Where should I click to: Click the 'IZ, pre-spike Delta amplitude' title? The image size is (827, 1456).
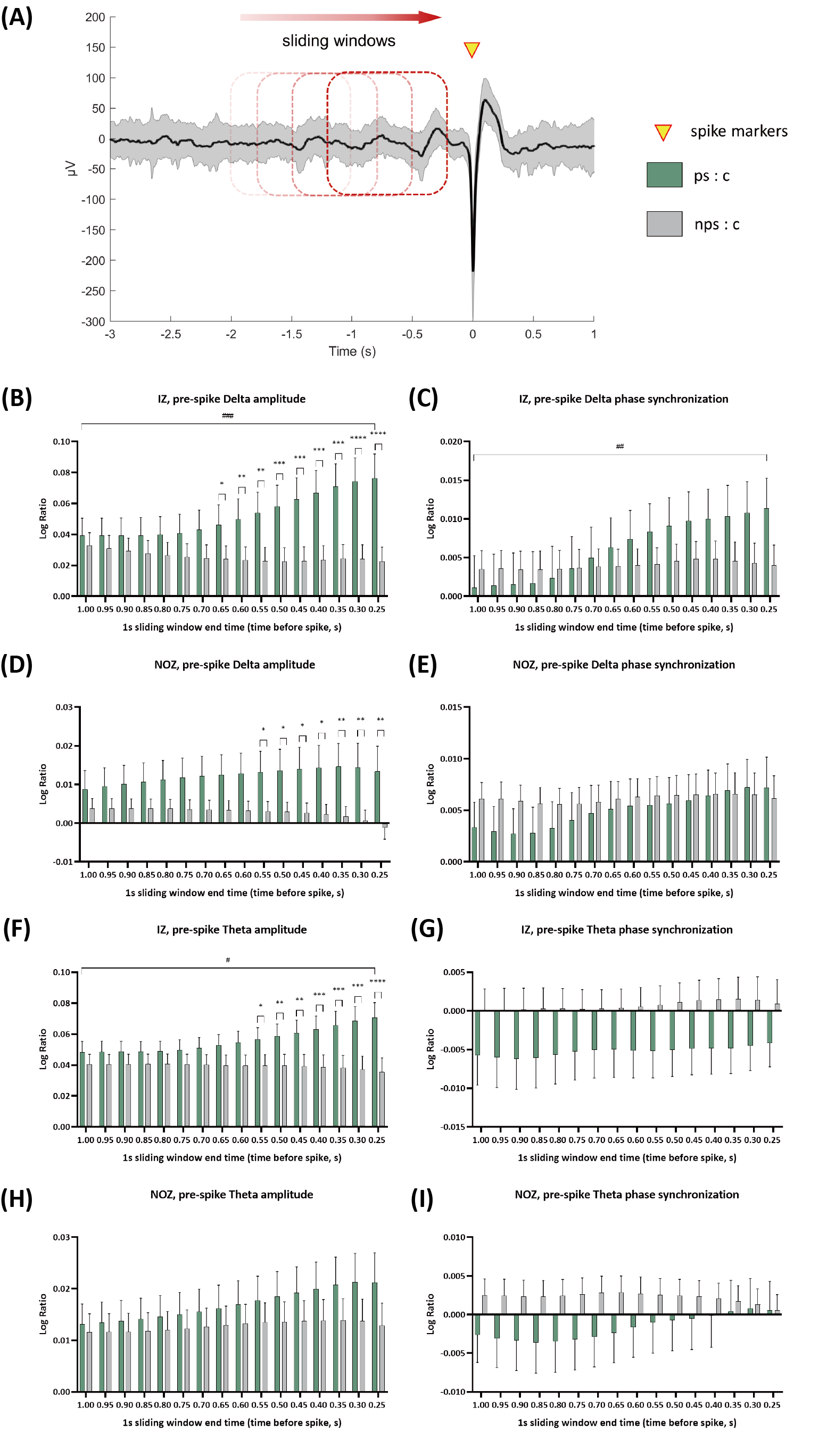point(231,399)
